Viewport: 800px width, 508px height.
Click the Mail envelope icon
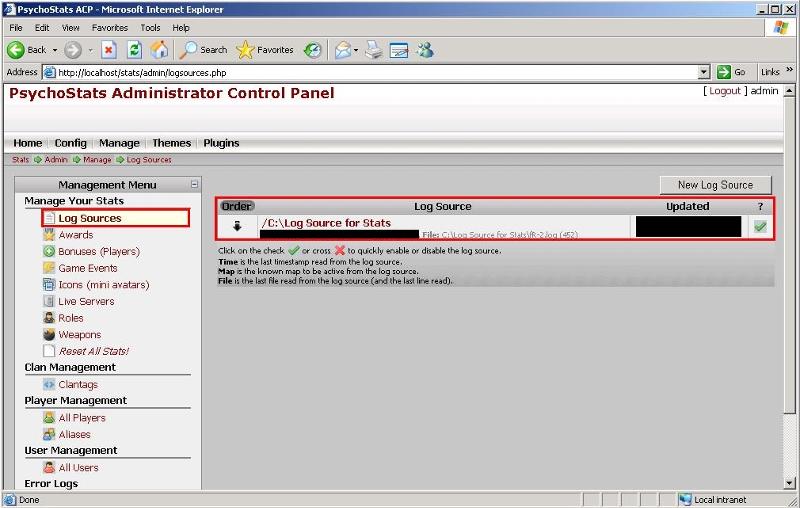coord(343,50)
